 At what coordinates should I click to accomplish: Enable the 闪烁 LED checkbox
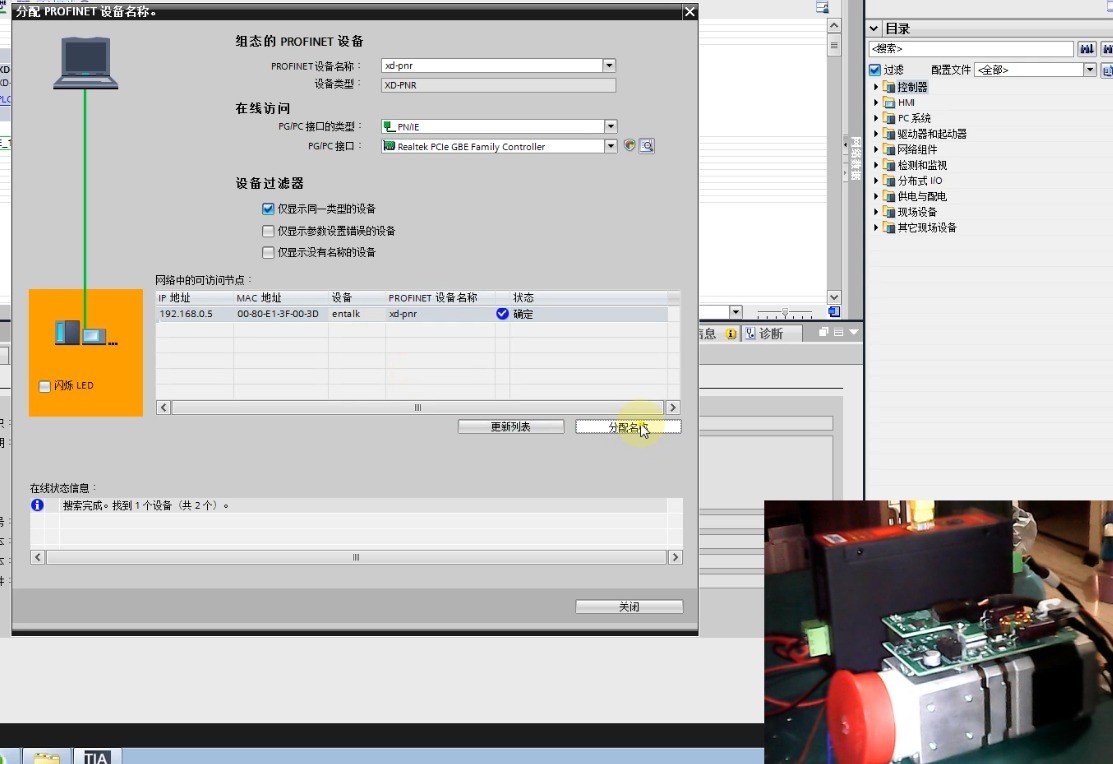[45, 386]
